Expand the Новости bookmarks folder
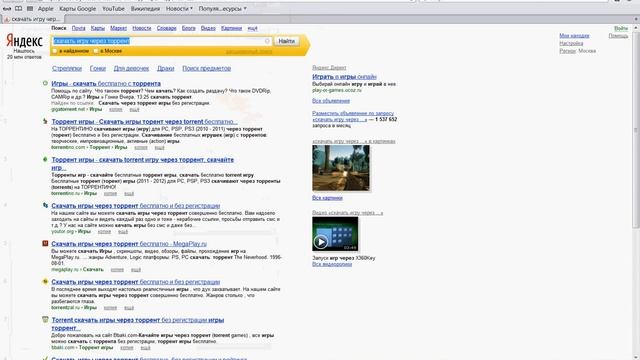 click(x=179, y=9)
